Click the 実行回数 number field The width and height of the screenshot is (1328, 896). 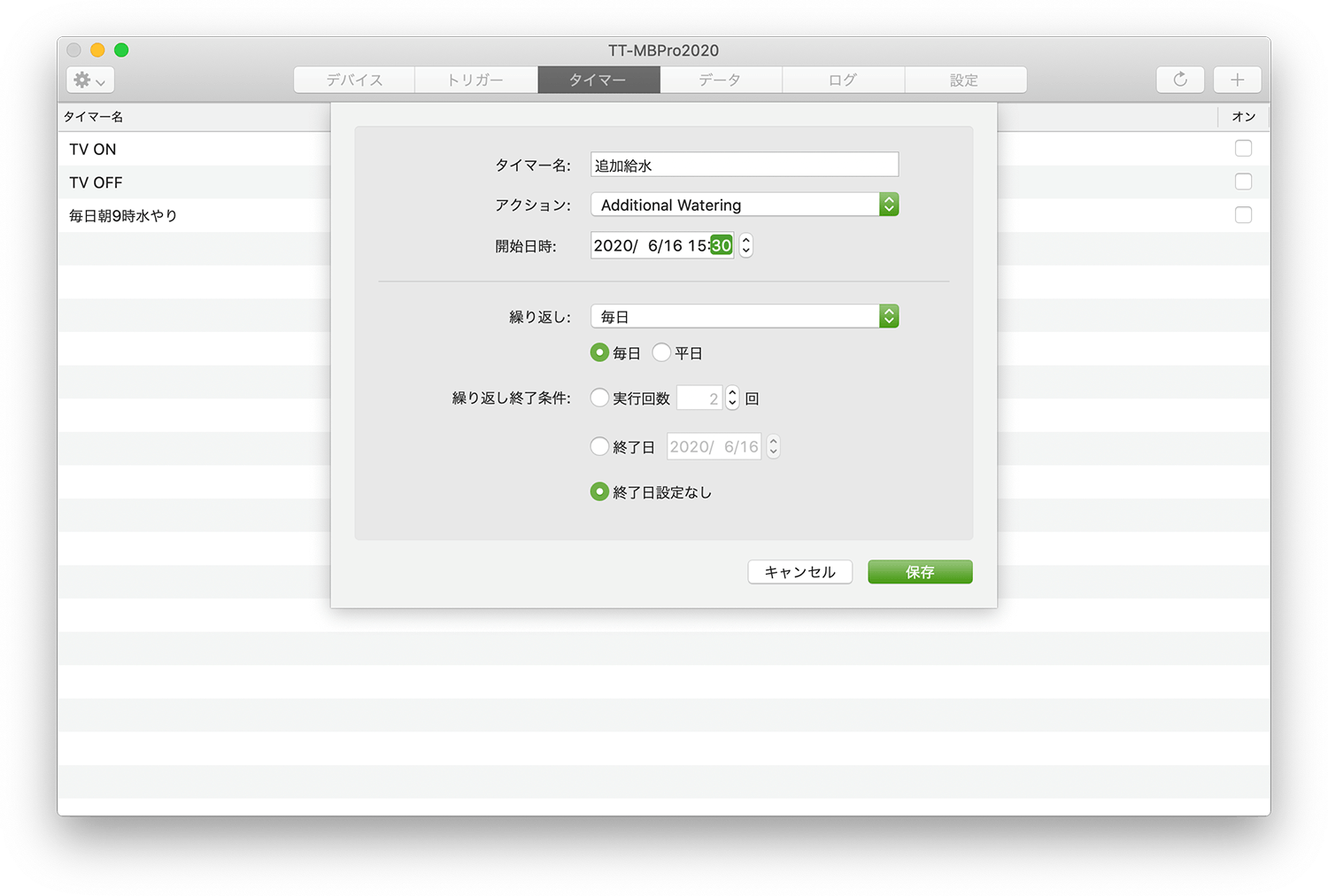pos(699,398)
